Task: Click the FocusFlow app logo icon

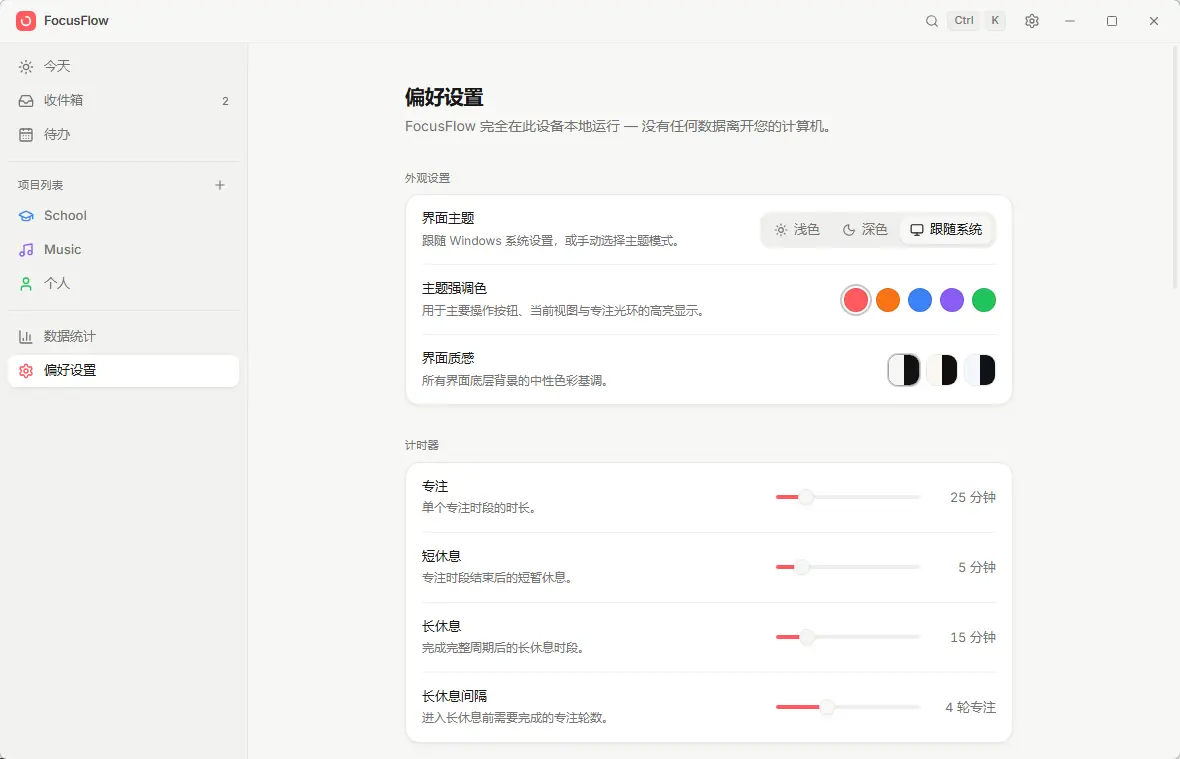Action: (26, 21)
